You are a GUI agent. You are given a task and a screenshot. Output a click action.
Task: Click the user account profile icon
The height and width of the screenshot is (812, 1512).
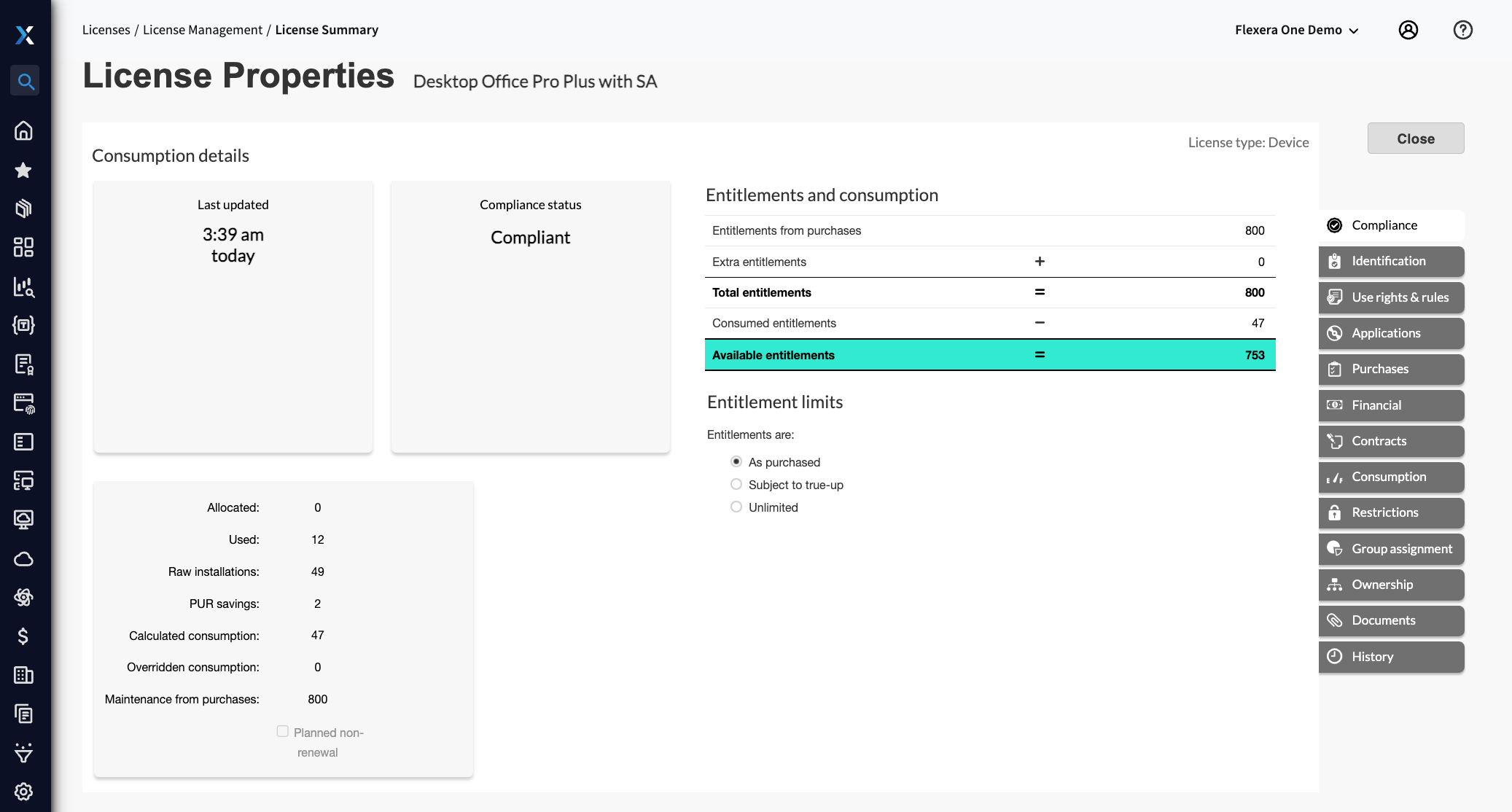[x=1408, y=30]
